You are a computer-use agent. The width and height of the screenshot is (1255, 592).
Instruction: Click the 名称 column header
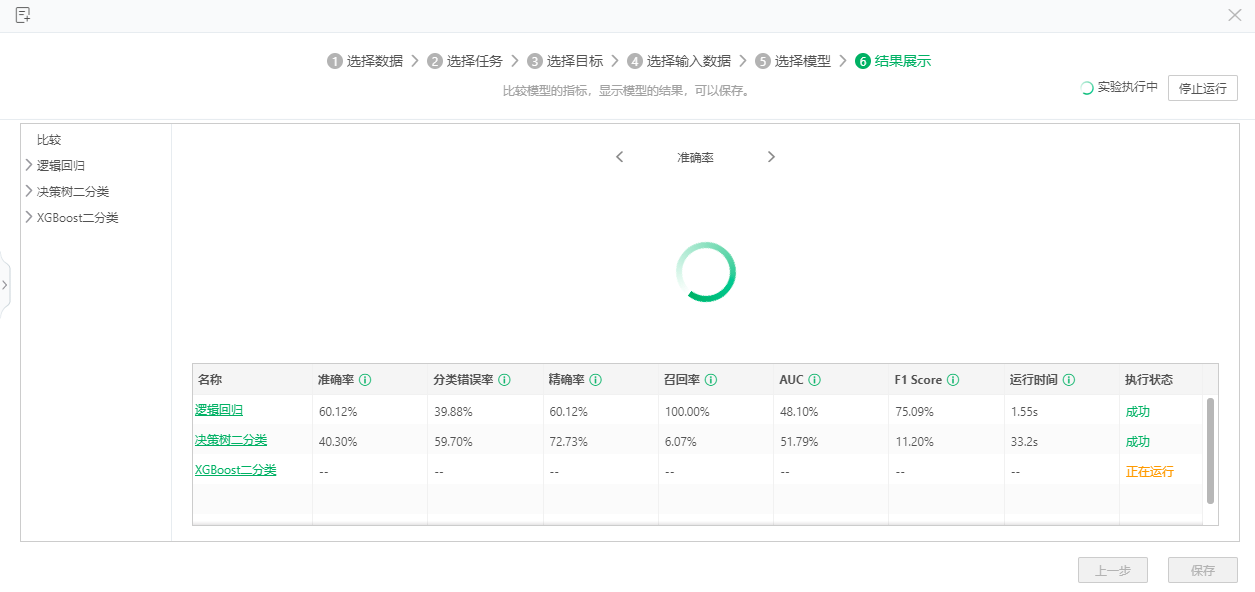(210, 380)
